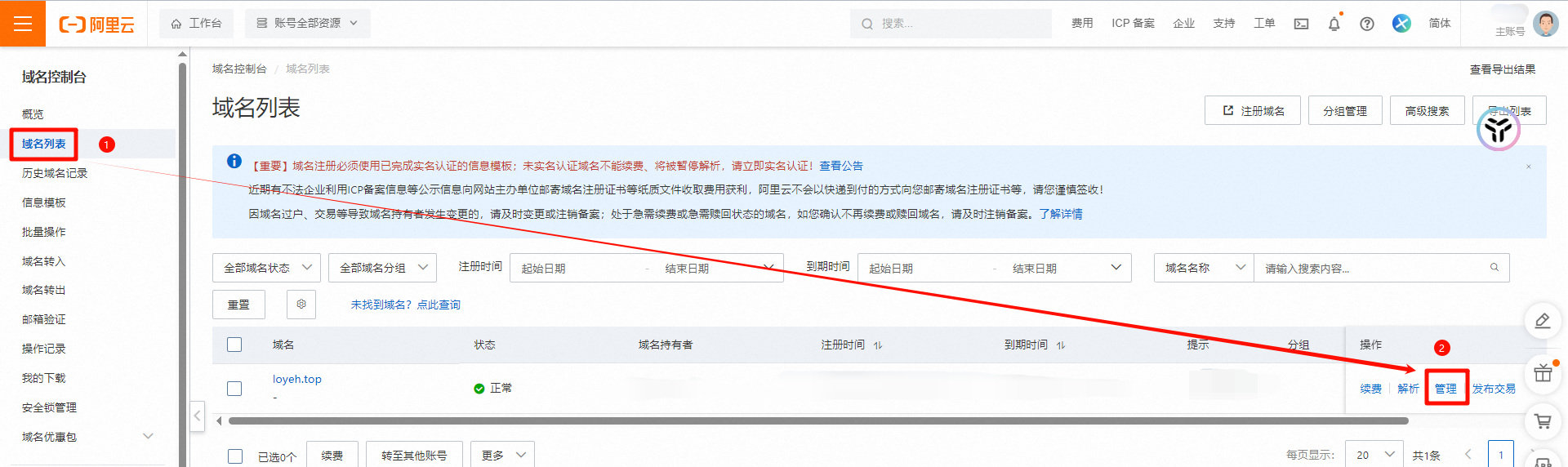Click the 重置 button

tap(238, 304)
